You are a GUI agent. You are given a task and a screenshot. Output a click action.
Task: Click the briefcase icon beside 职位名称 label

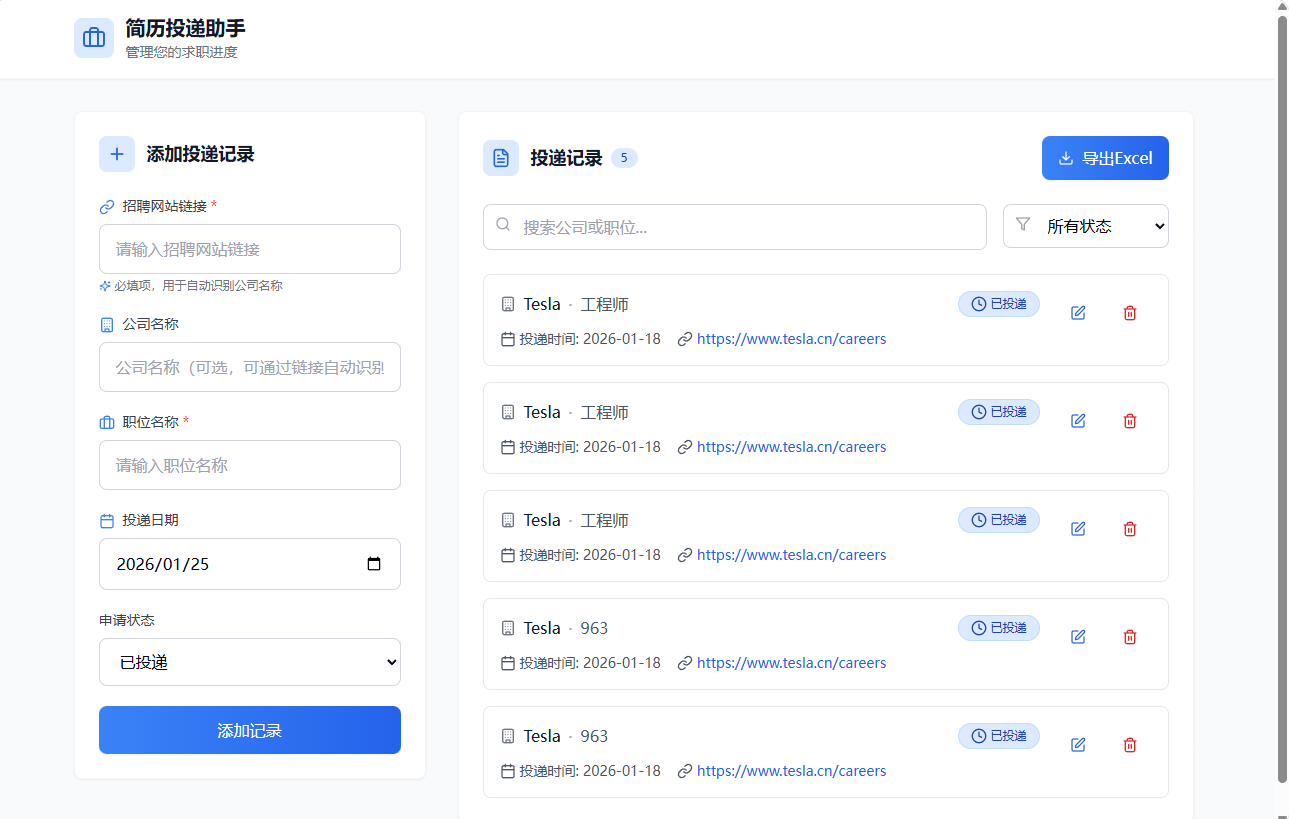(107, 423)
